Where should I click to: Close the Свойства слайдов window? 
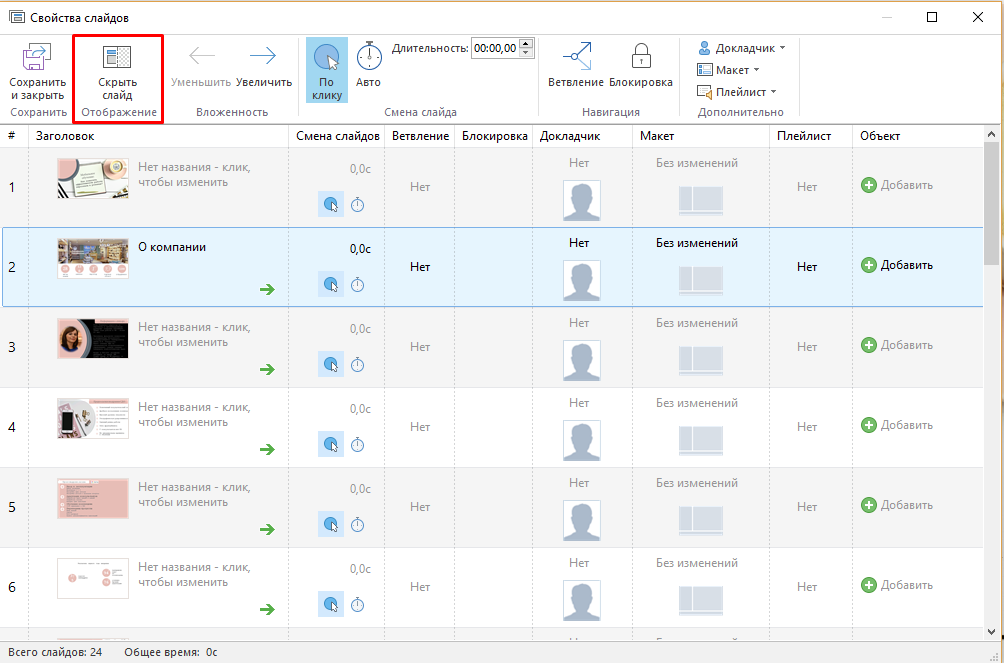coord(978,17)
